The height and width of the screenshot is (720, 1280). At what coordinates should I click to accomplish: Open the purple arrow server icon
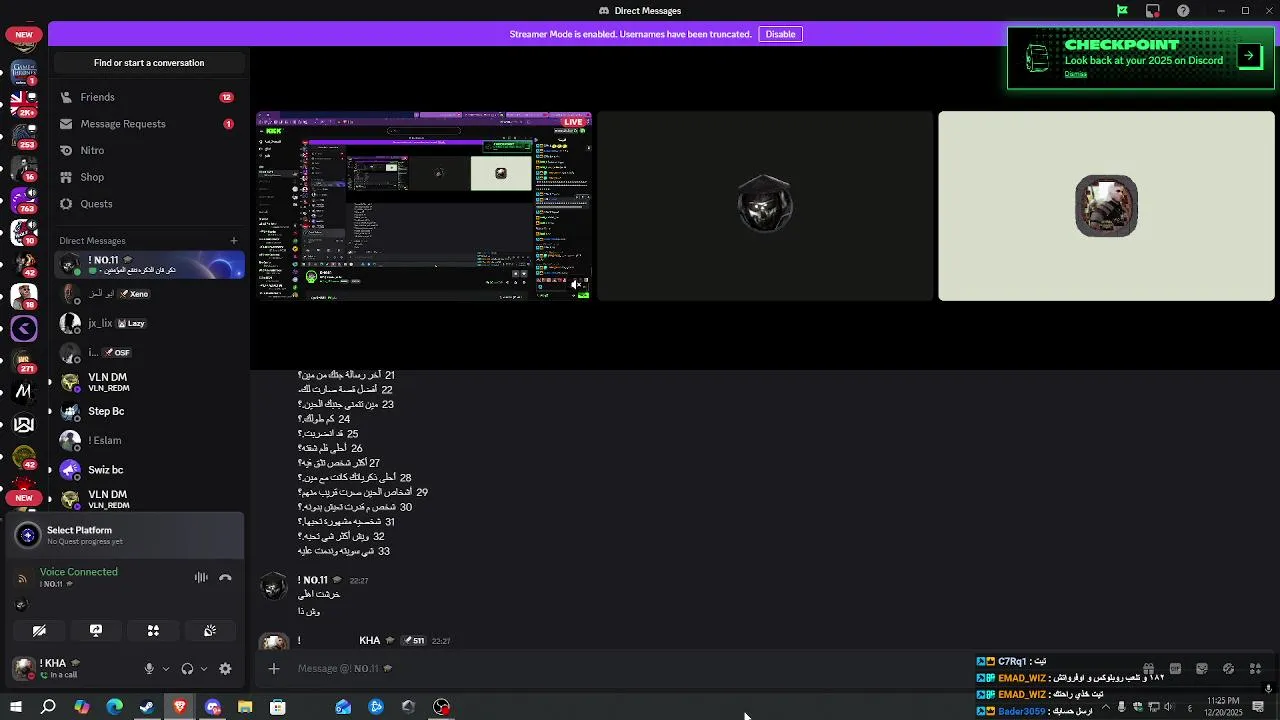click(24, 328)
